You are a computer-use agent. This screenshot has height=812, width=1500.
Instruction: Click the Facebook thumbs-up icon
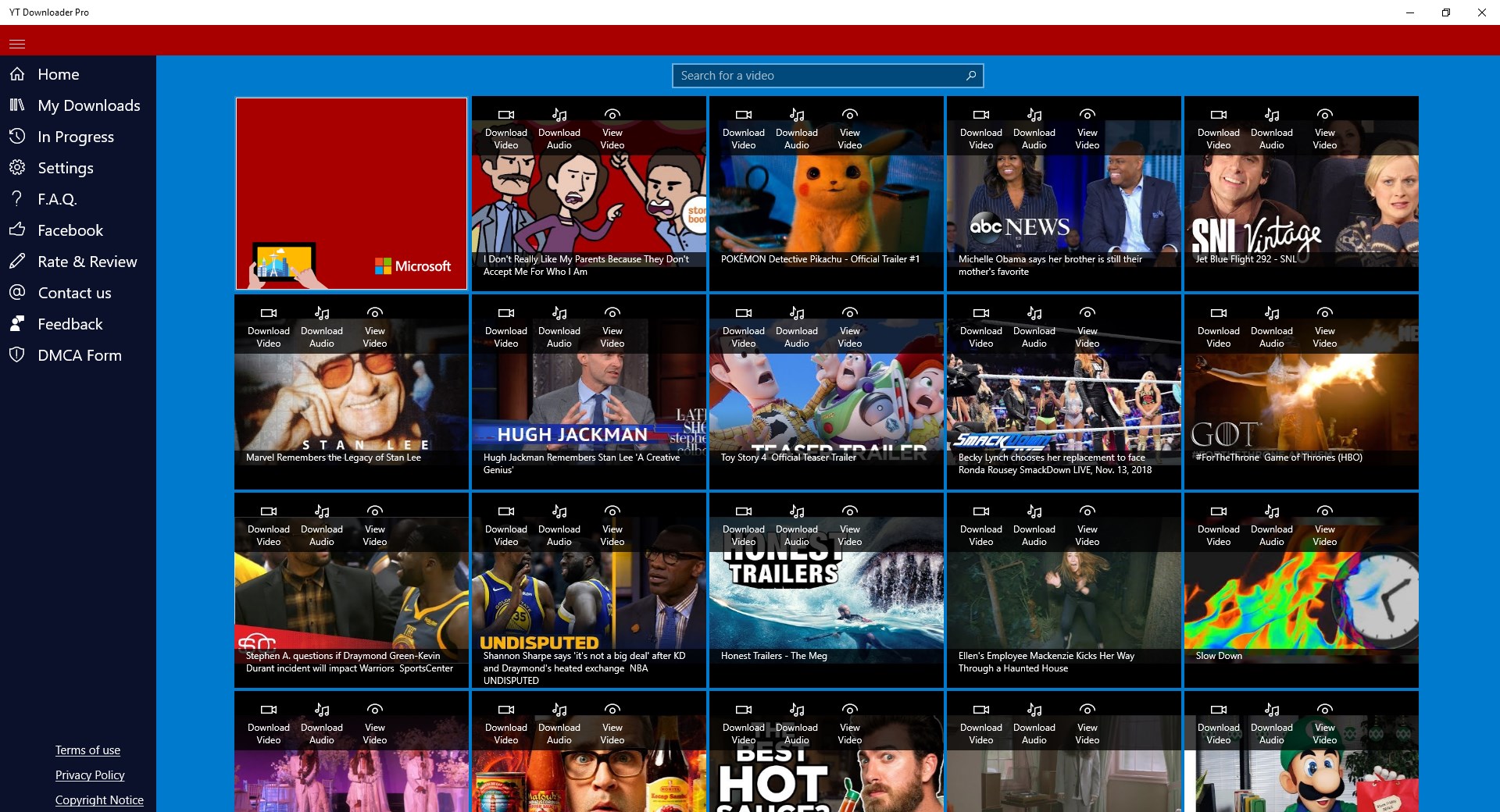click(x=17, y=230)
